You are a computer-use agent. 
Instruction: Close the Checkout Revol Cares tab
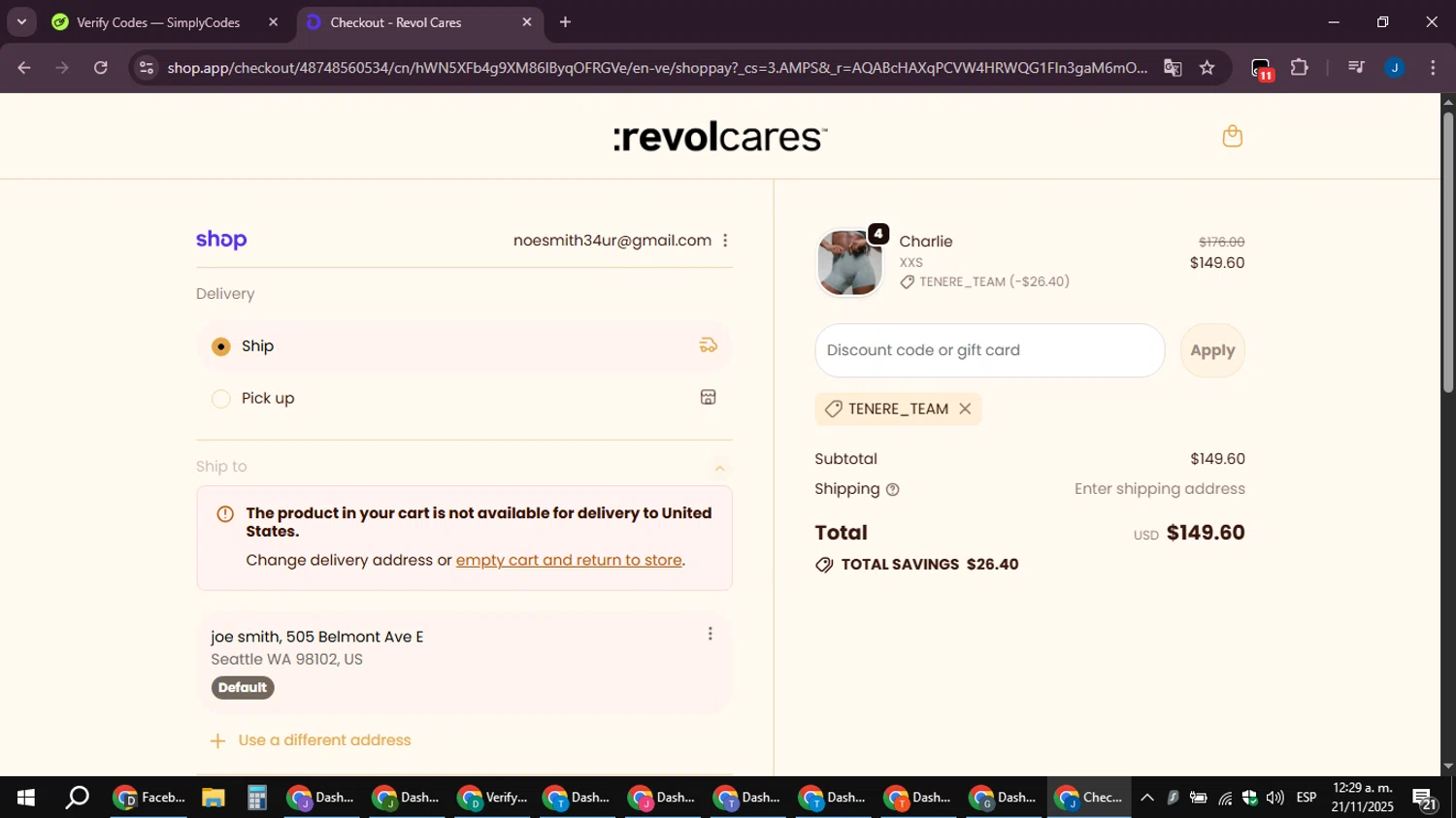pos(527,22)
